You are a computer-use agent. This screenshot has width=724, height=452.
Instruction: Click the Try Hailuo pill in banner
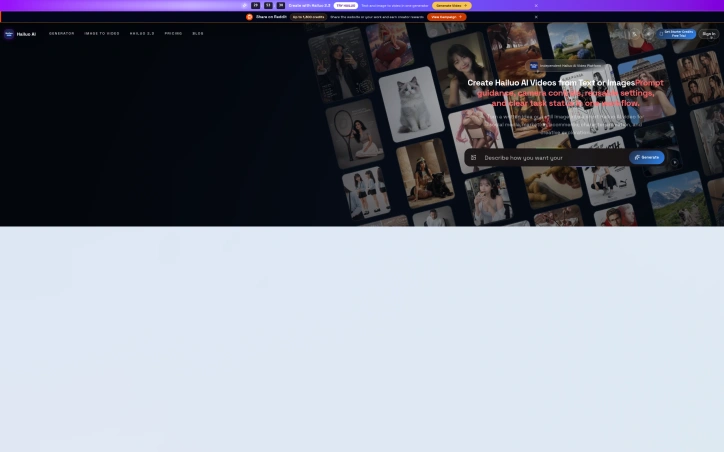click(x=346, y=6)
